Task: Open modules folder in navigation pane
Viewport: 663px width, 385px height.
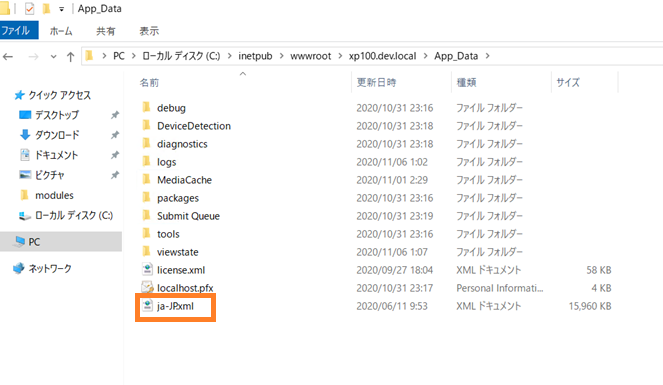Action: 54,195
